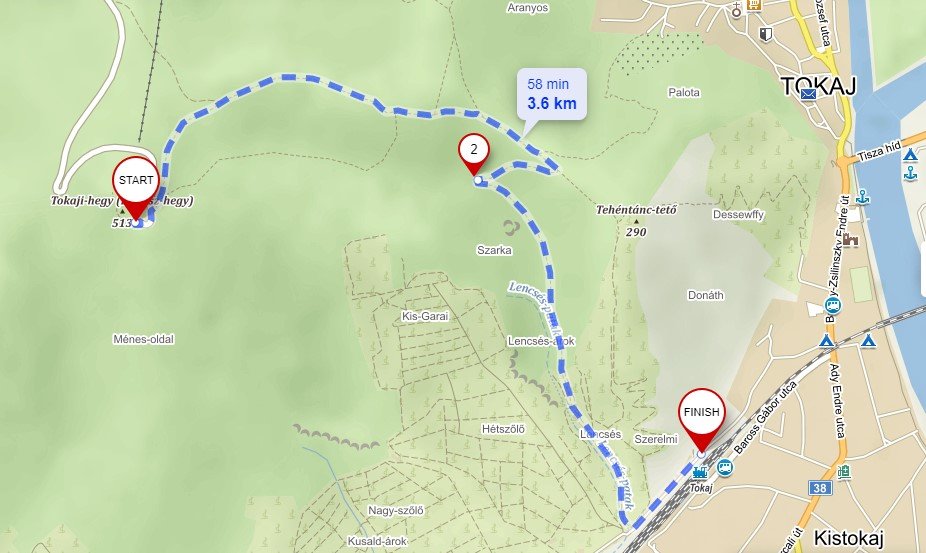Image resolution: width=926 pixels, height=553 pixels.
Task: Open the 58 min 3.6 km route bubble
Action: 552,95
